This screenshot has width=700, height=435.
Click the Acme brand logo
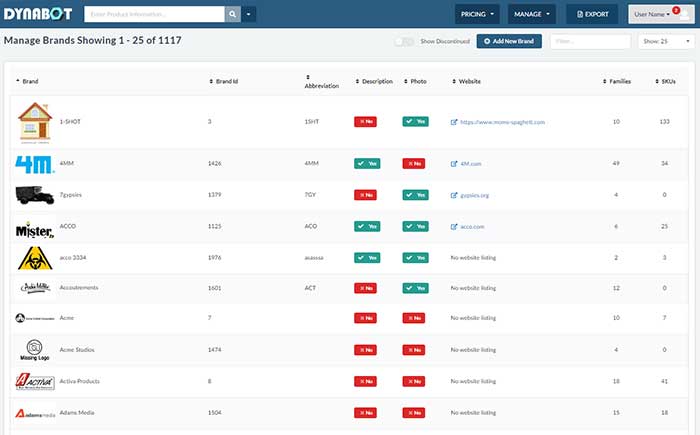(x=35, y=318)
